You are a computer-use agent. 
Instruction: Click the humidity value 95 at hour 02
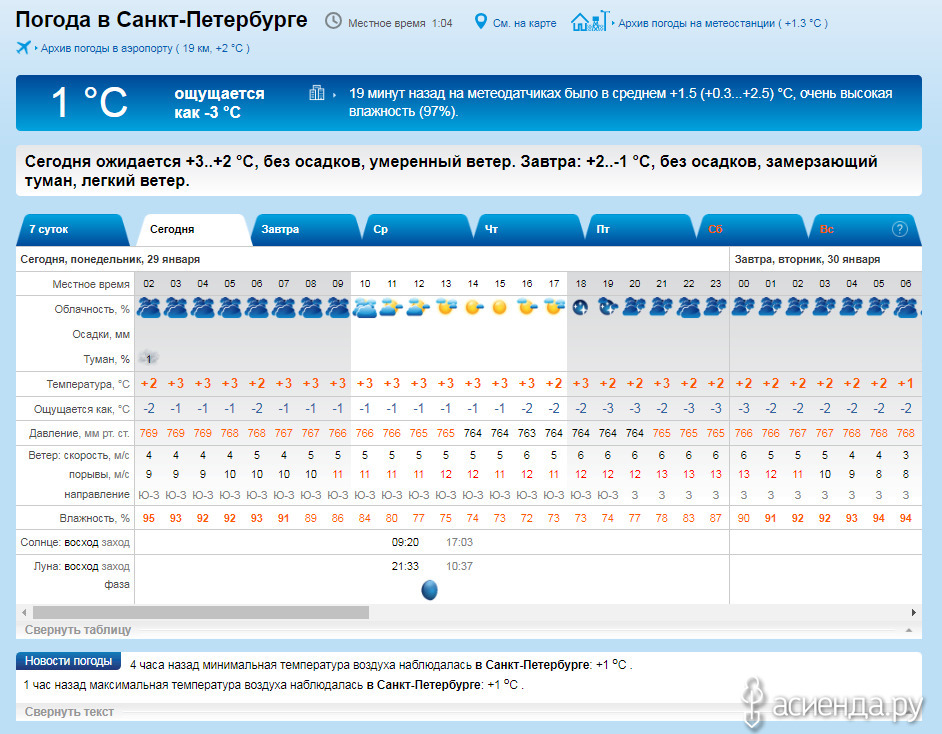148,518
